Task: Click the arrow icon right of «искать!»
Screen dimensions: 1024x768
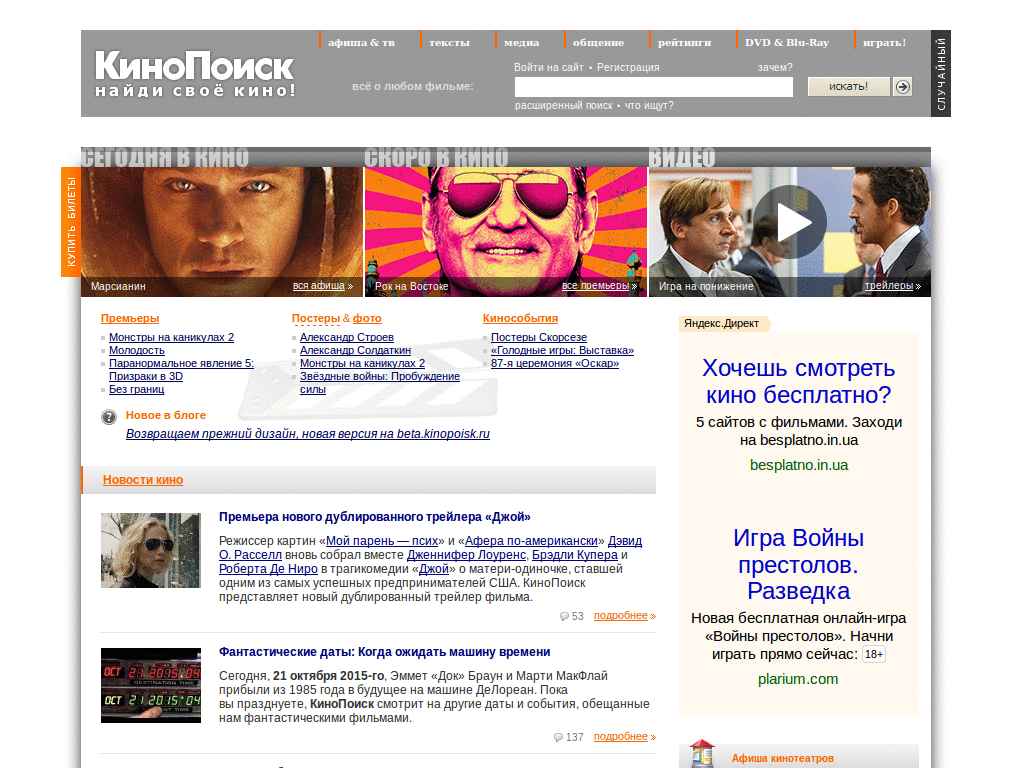Action: 903,86
